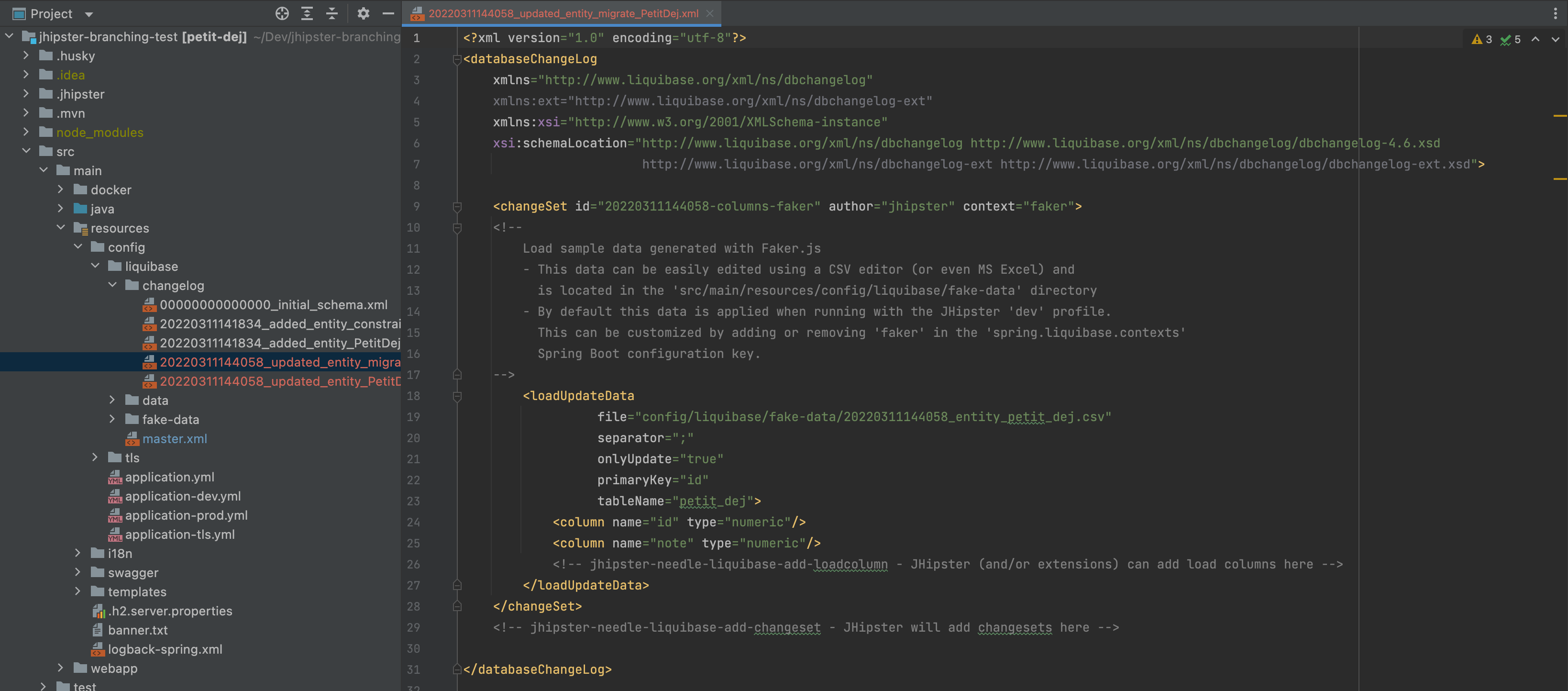The height and width of the screenshot is (691, 1568).
Task: Close the PetitDej.xml editor tab
Action: (710, 13)
